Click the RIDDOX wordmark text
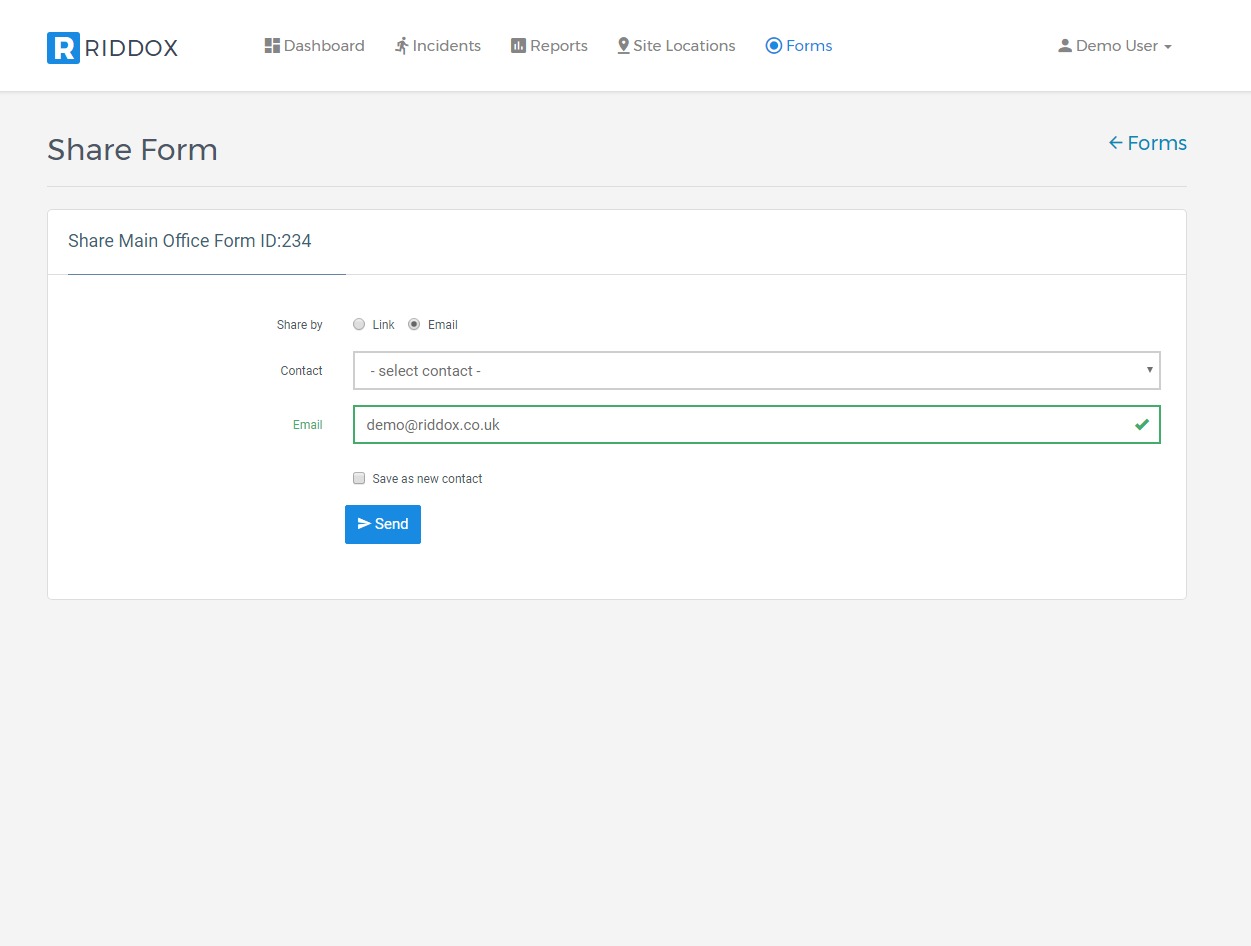The height and width of the screenshot is (946, 1251). coord(131,47)
